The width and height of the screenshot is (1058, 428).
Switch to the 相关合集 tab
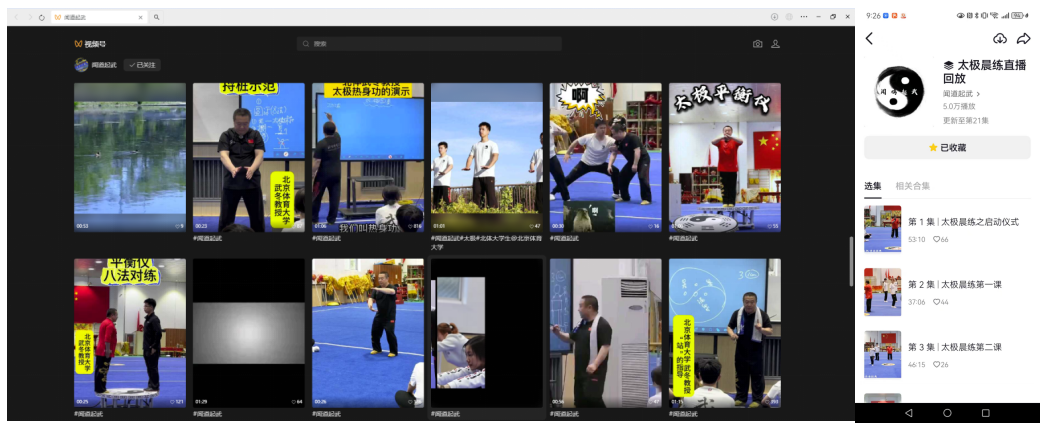click(x=912, y=186)
